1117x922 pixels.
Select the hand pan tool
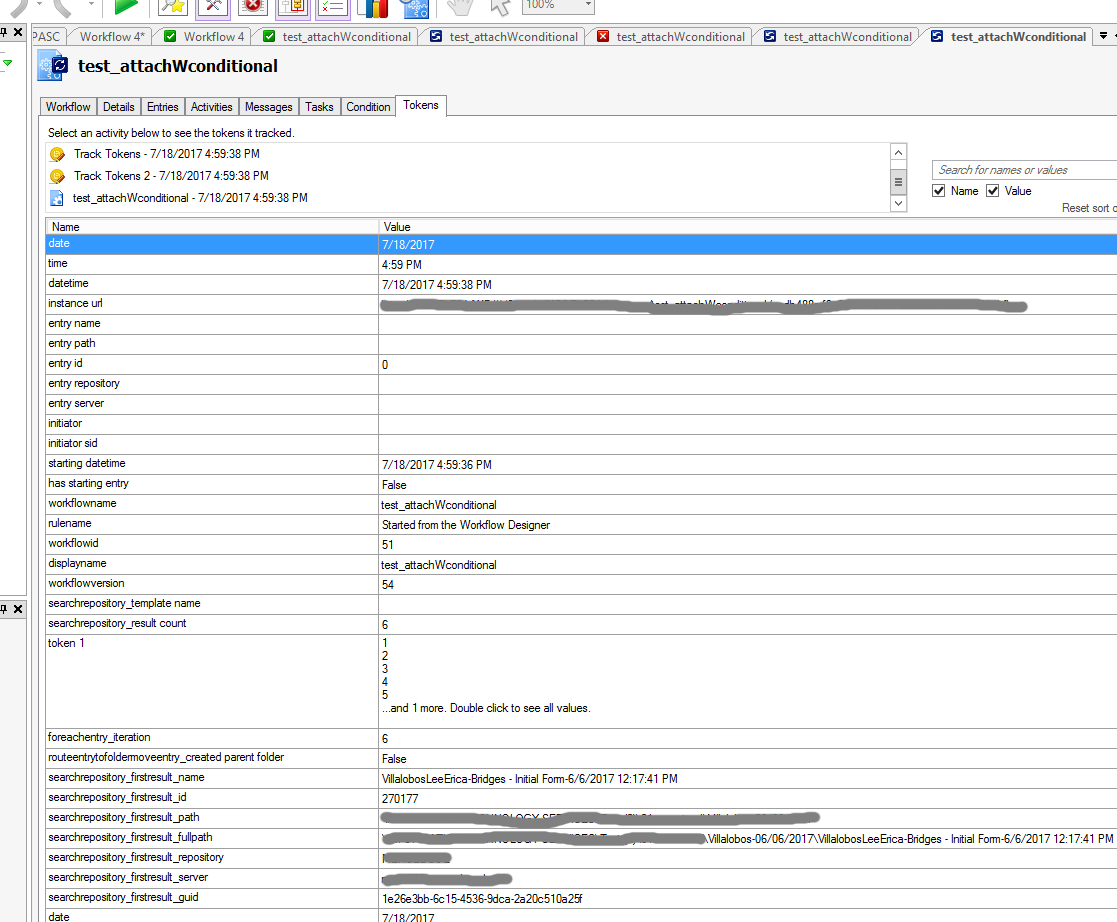459,7
